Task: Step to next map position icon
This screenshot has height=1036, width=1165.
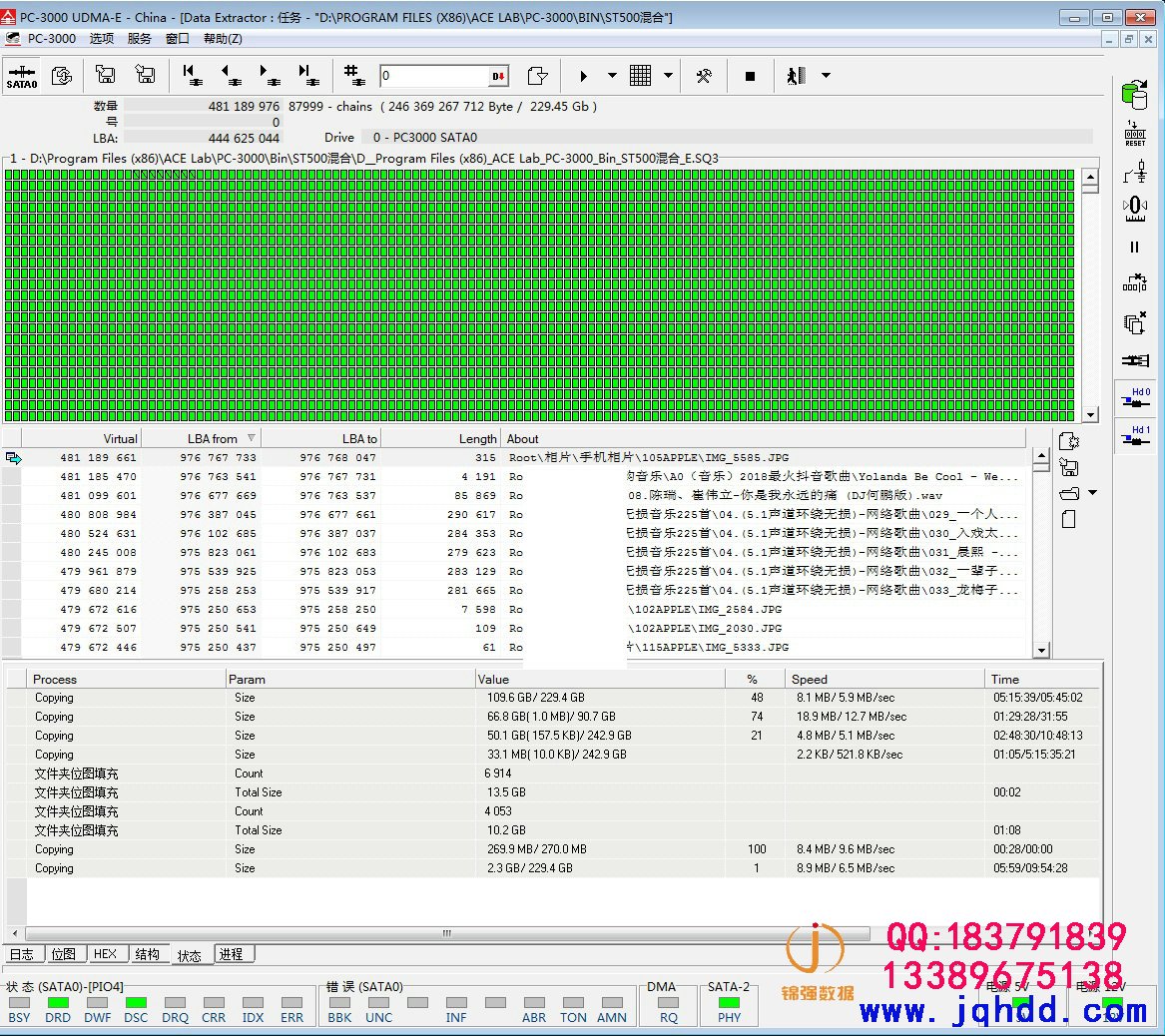Action: [x=270, y=75]
